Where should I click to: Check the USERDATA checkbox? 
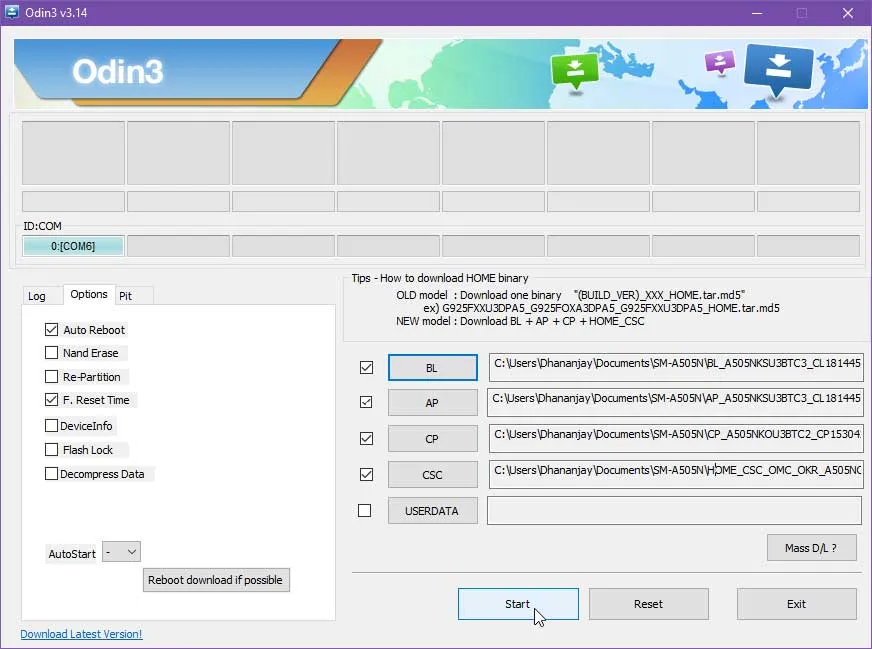(x=366, y=510)
